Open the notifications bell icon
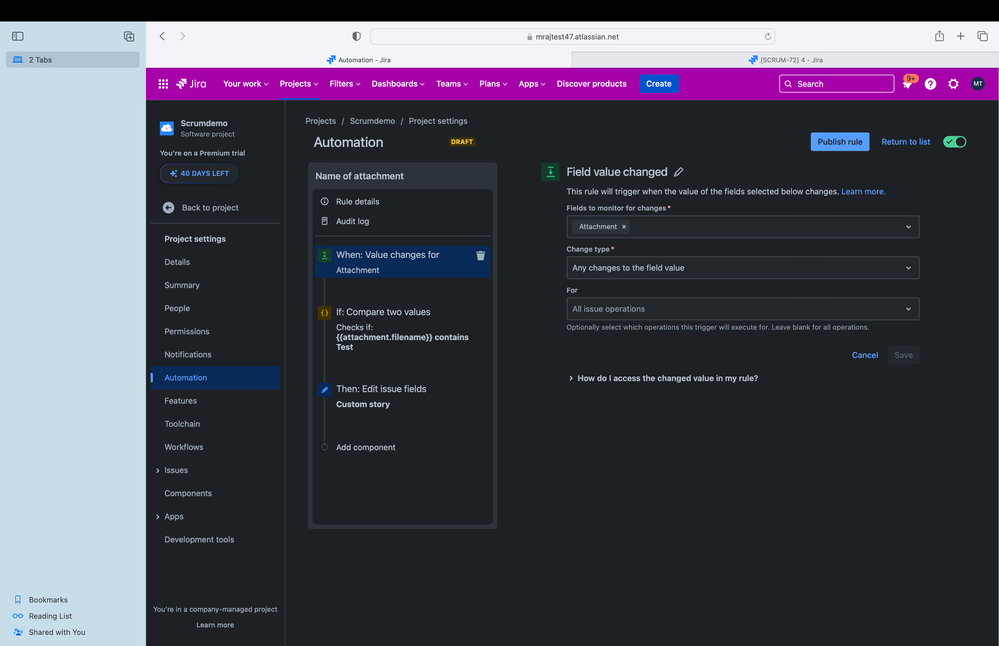This screenshot has width=999, height=646. point(908,84)
